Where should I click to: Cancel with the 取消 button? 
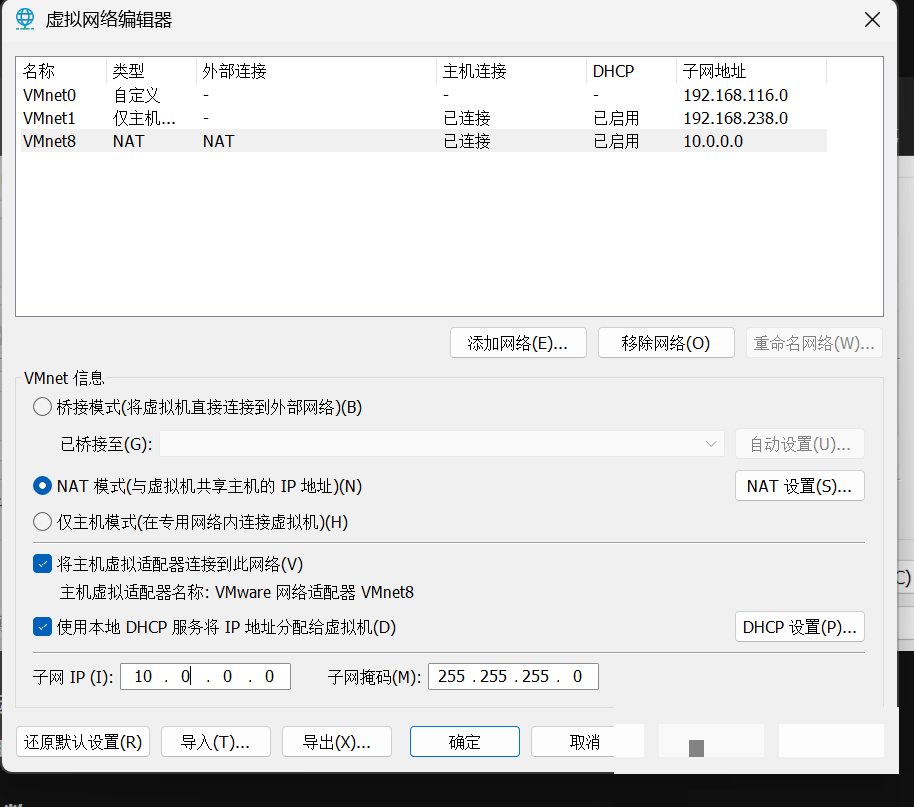coord(584,742)
